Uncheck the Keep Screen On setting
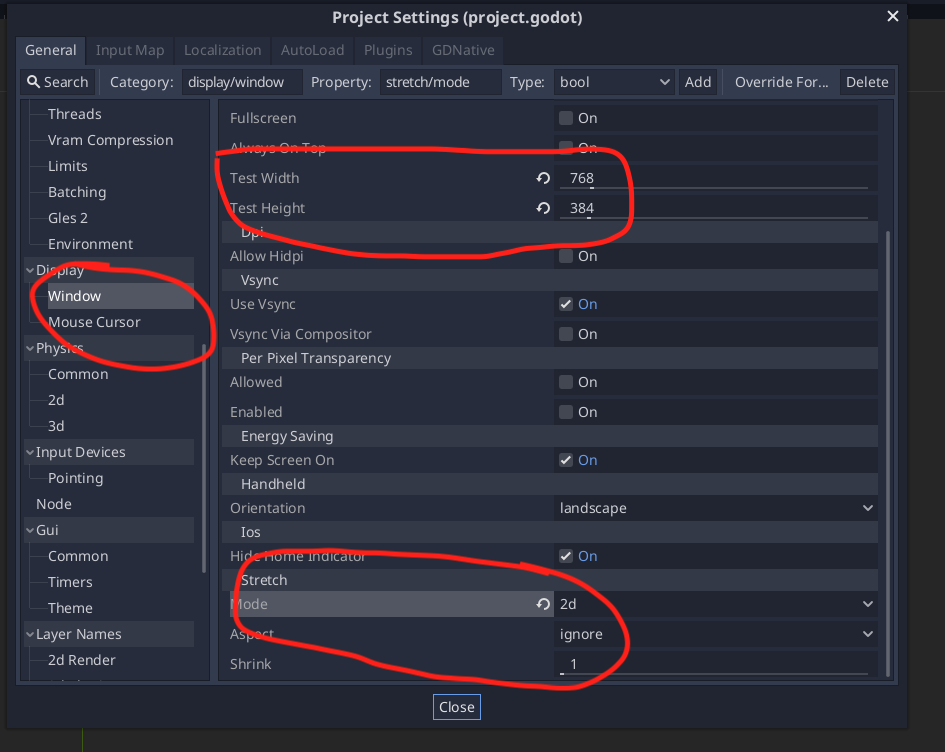This screenshot has height=752, width=945. coord(565,460)
